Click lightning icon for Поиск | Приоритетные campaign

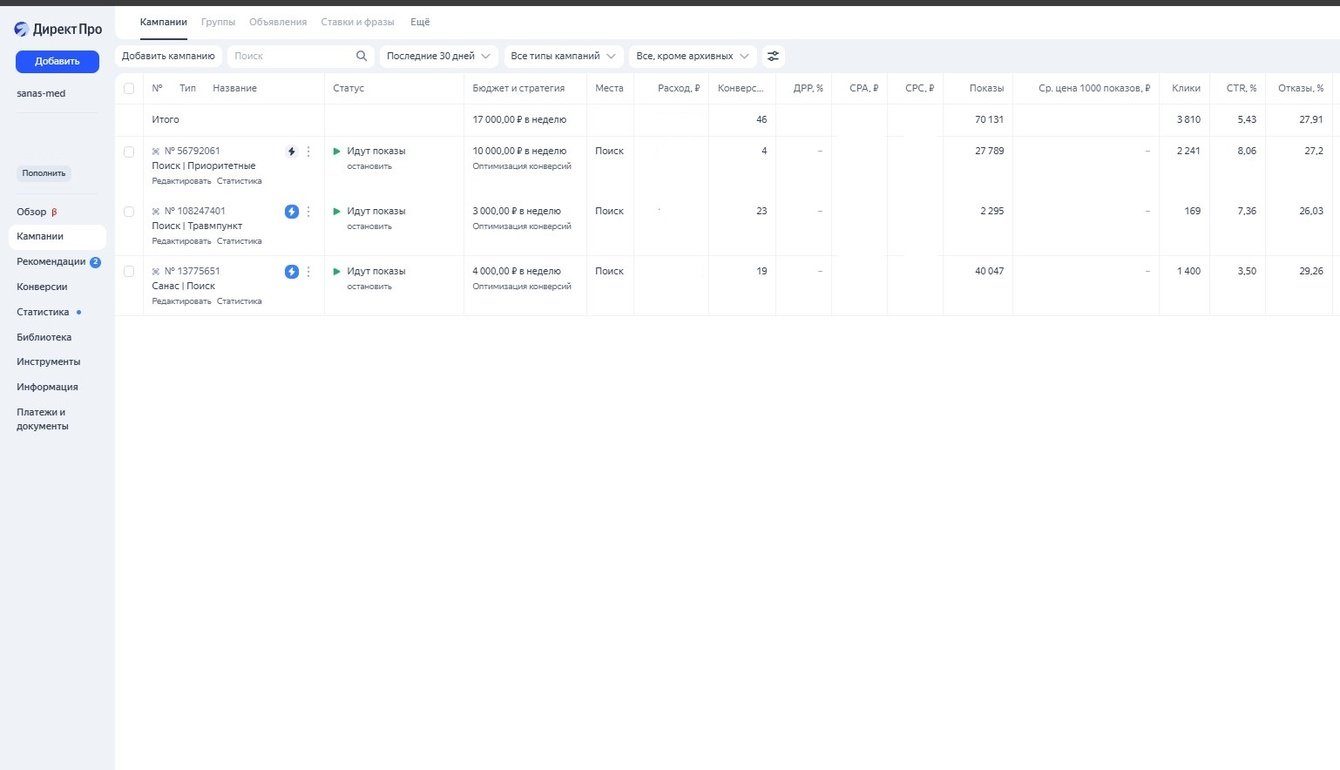(x=292, y=152)
